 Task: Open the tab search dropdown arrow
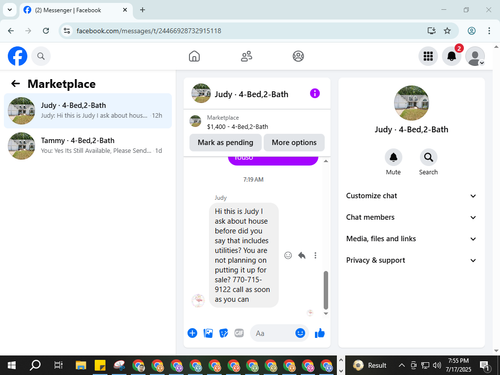click(10, 10)
